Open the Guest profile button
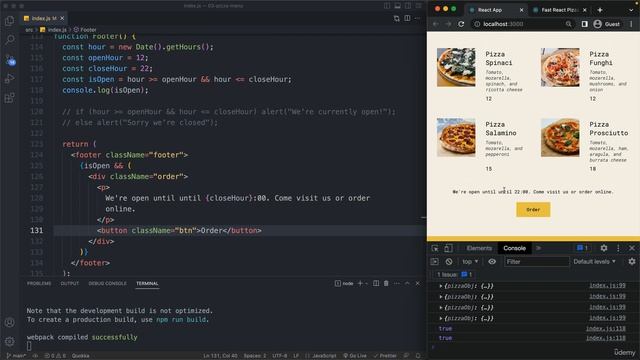The width and height of the screenshot is (640, 360). coord(607,24)
